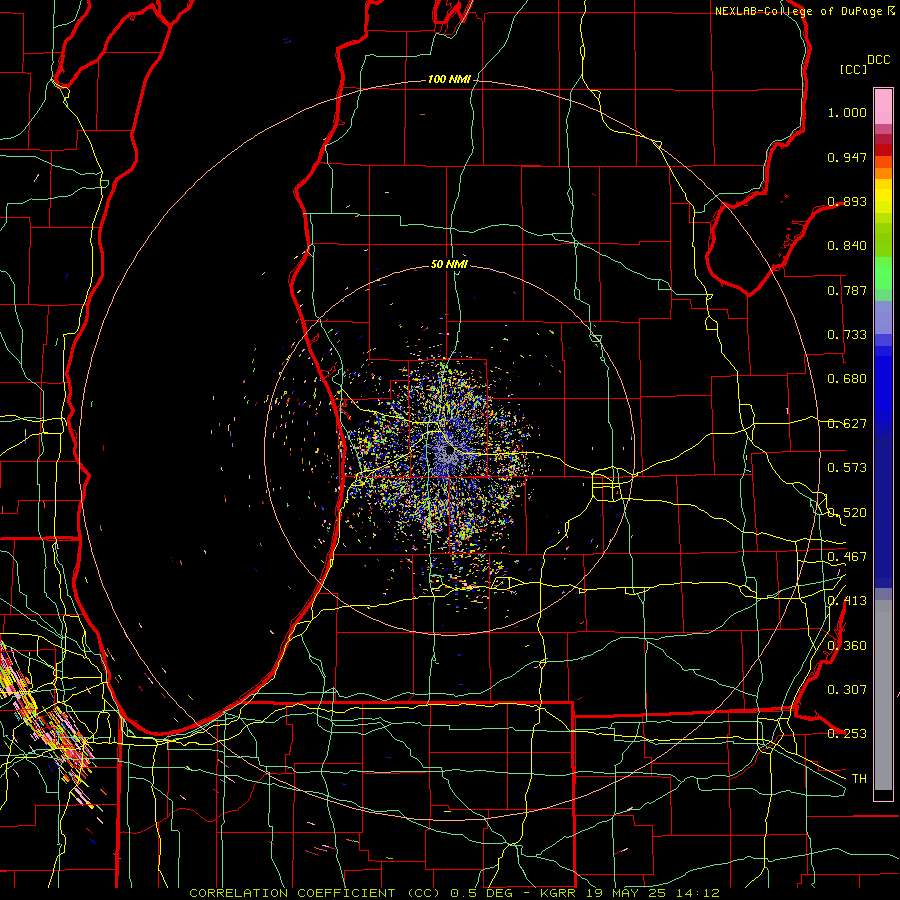The height and width of the screenshot is (900, 900).
Task: Click the 0.5 DEG elevation text
Action: 480,893
